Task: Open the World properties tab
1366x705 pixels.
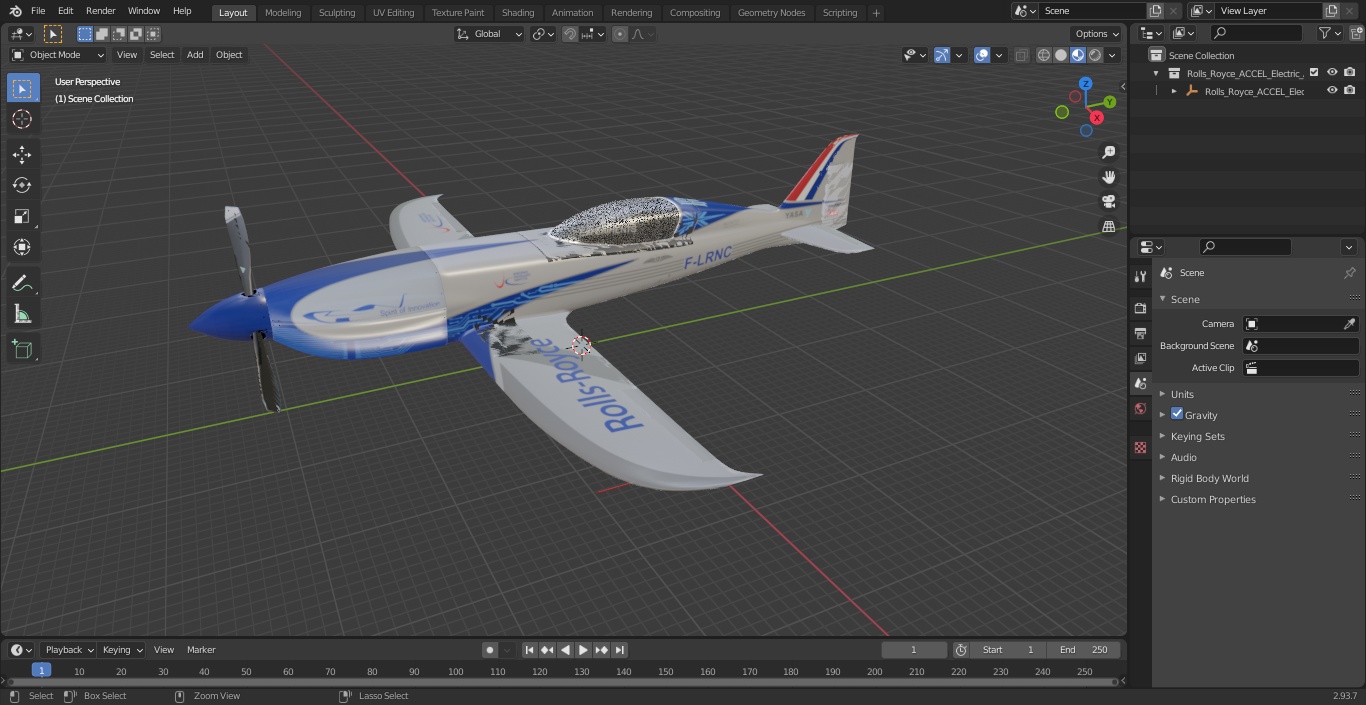Action: click(x=1140, y=408)
